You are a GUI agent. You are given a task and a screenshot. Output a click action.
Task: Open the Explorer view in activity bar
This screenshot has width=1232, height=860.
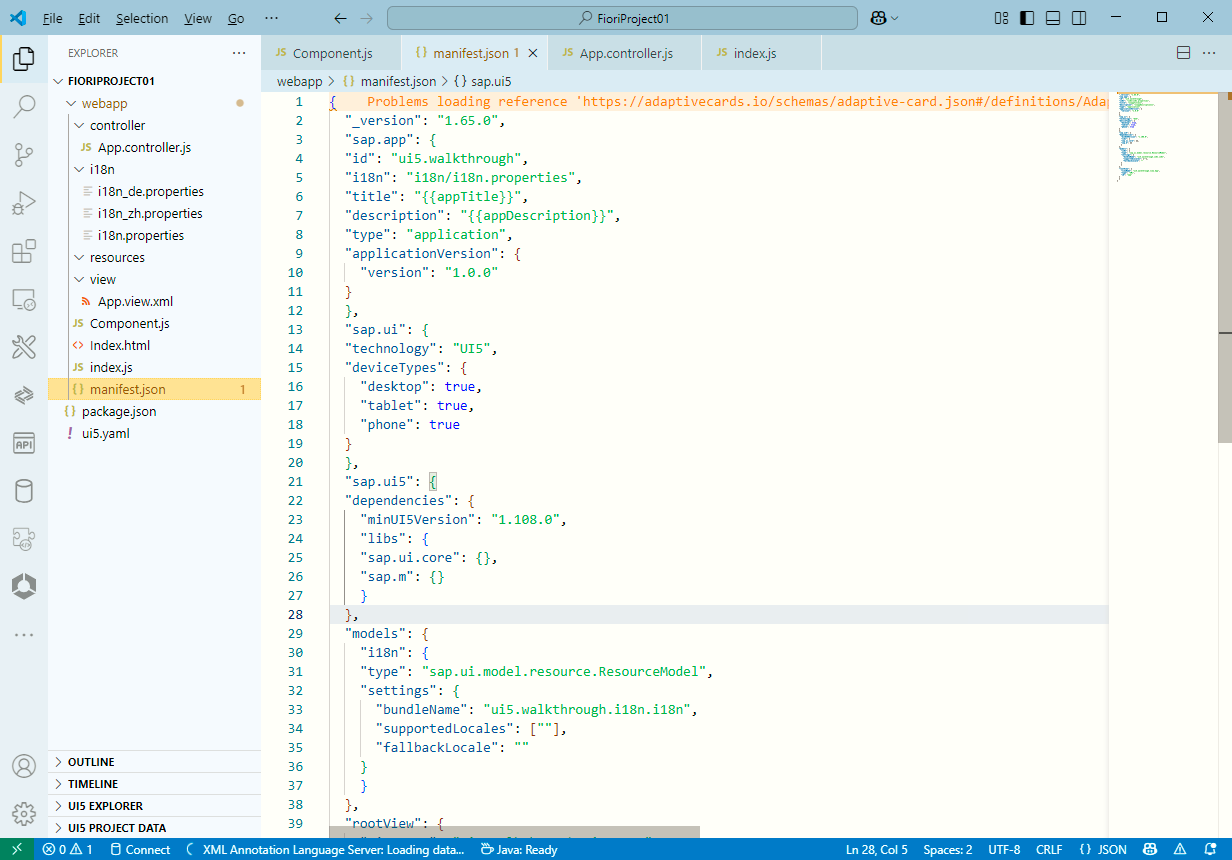point(24,60)
